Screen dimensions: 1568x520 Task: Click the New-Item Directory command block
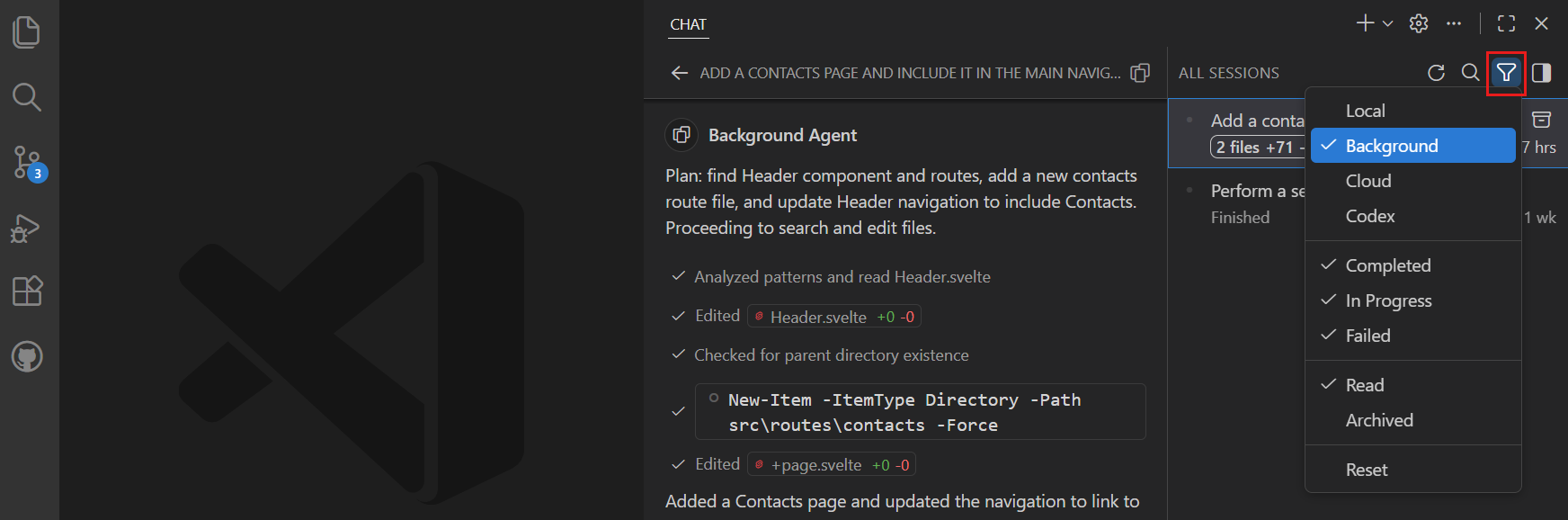[920, 412]
